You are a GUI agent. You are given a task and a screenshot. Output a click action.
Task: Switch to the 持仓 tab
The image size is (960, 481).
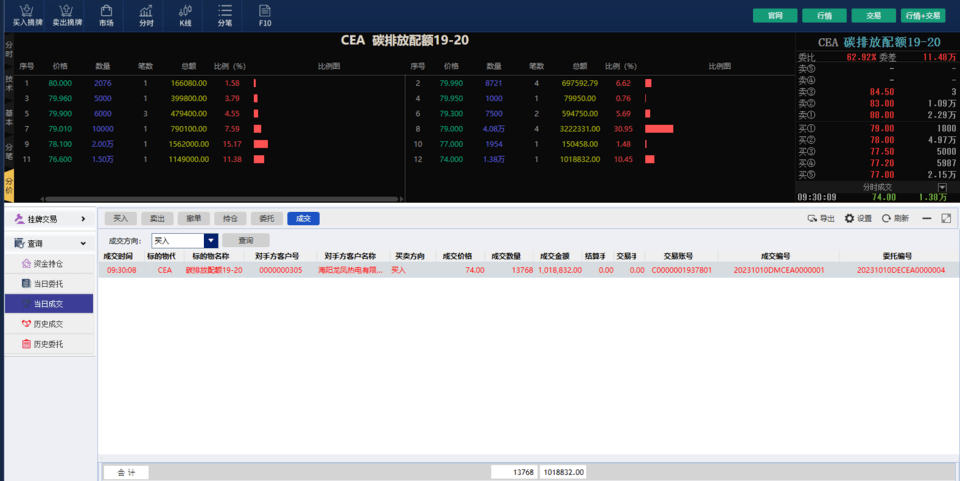click(x=230, y=218)
